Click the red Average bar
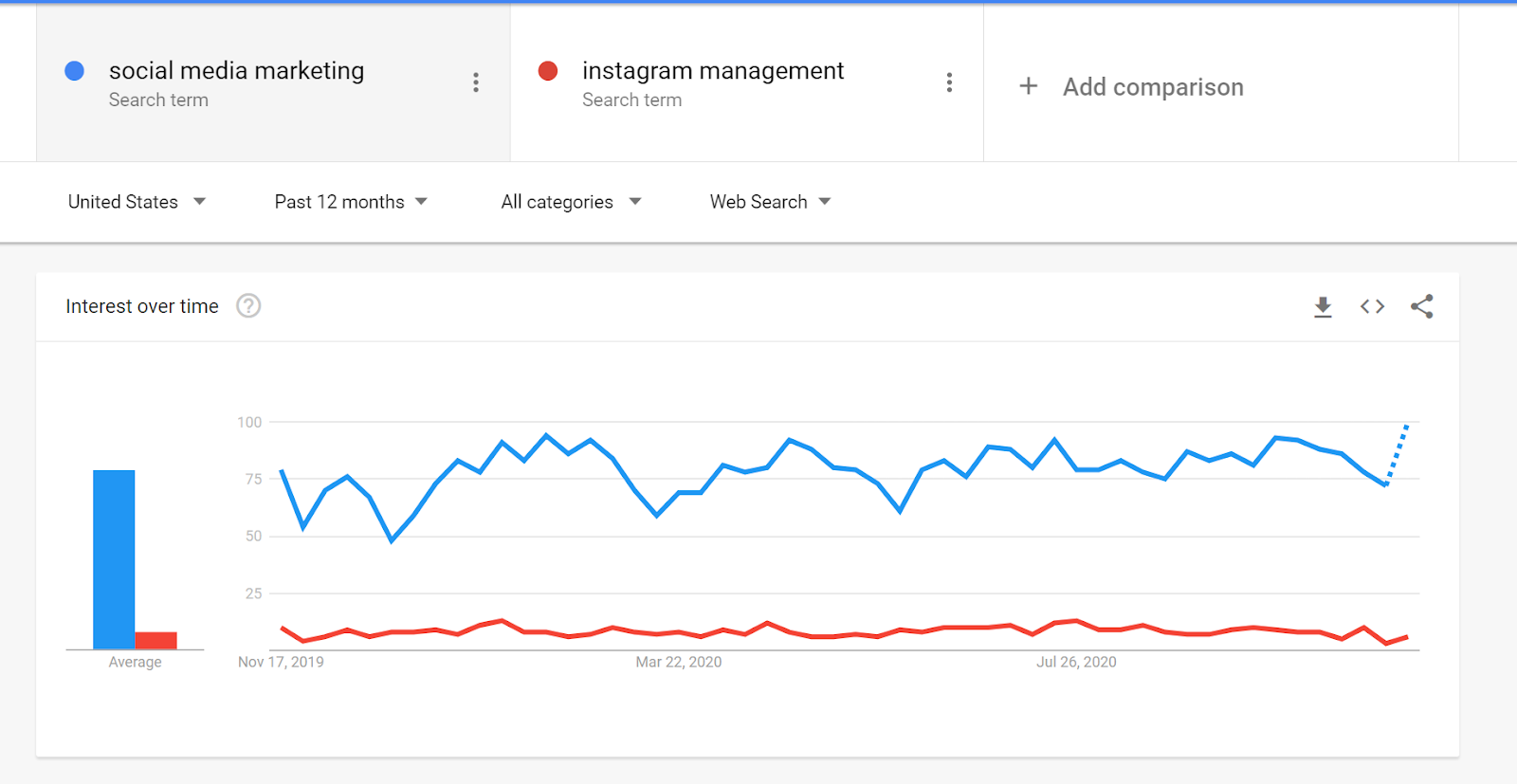Image resolution: width=1517 pixels, height=784 pixels. (x=155, y=640)
